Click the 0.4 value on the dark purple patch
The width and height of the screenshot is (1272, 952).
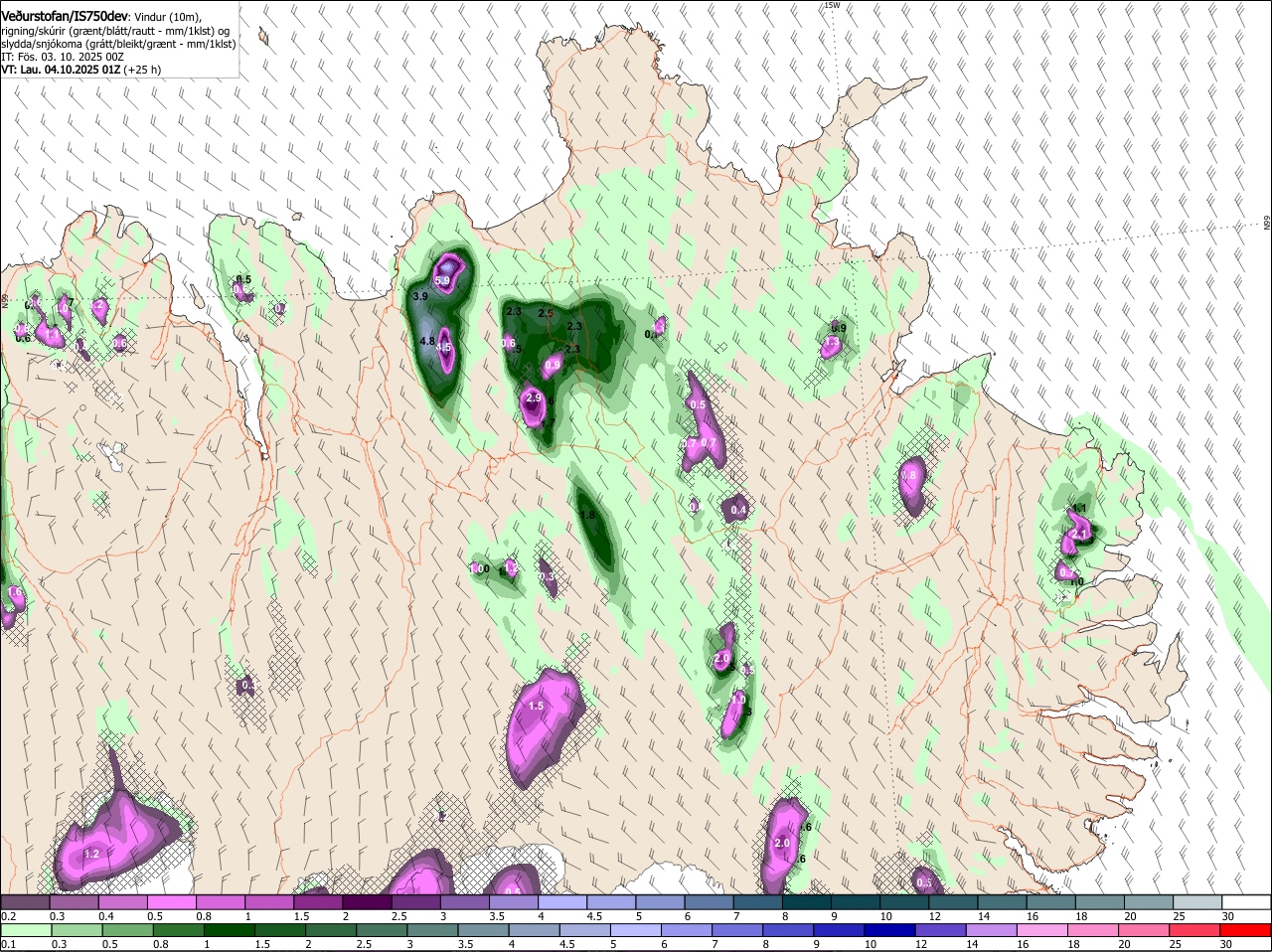click(x=737, y=510)
